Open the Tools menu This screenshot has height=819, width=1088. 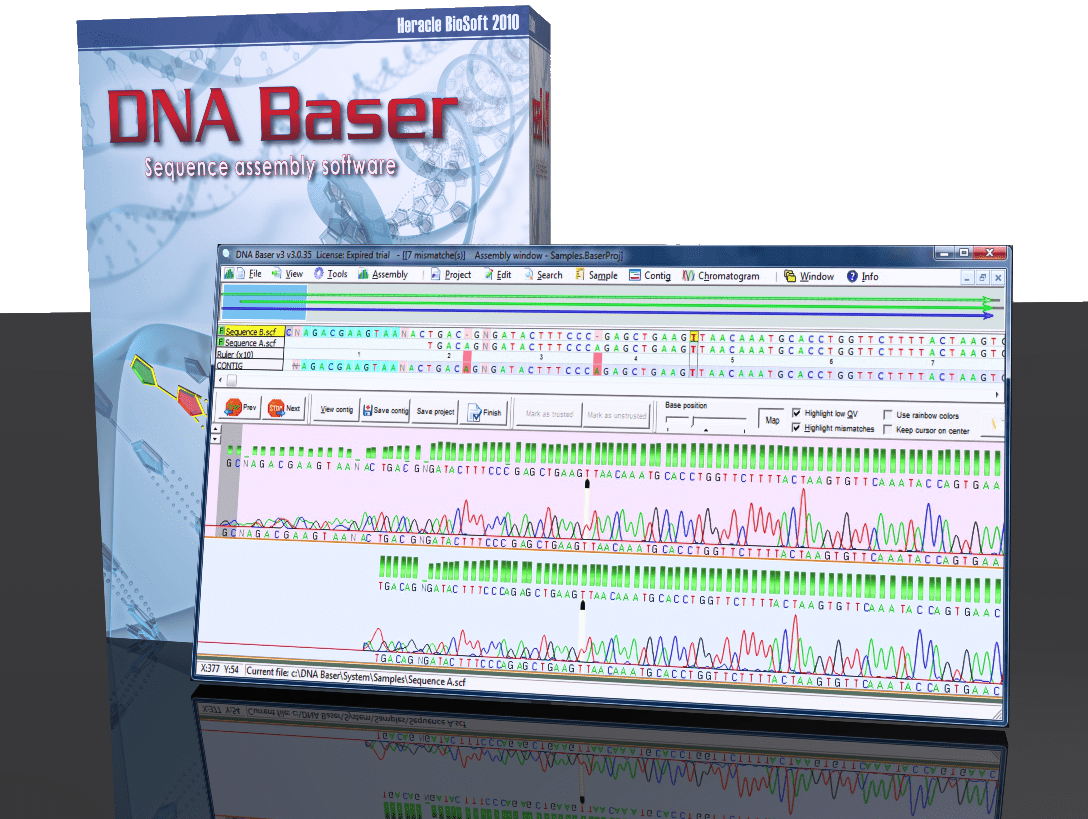tap(337, 273)
